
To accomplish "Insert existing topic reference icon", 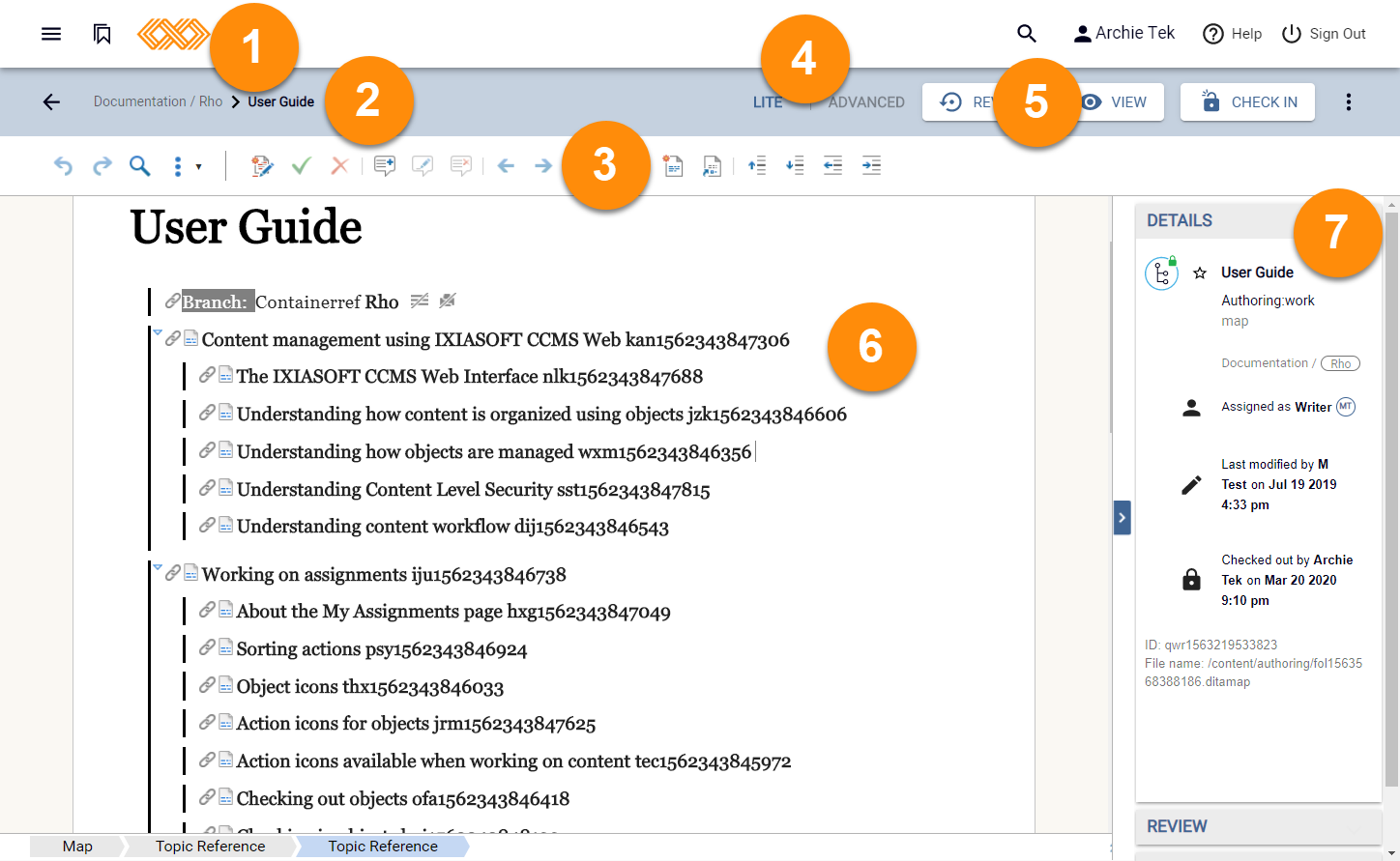I will point(712,166).
